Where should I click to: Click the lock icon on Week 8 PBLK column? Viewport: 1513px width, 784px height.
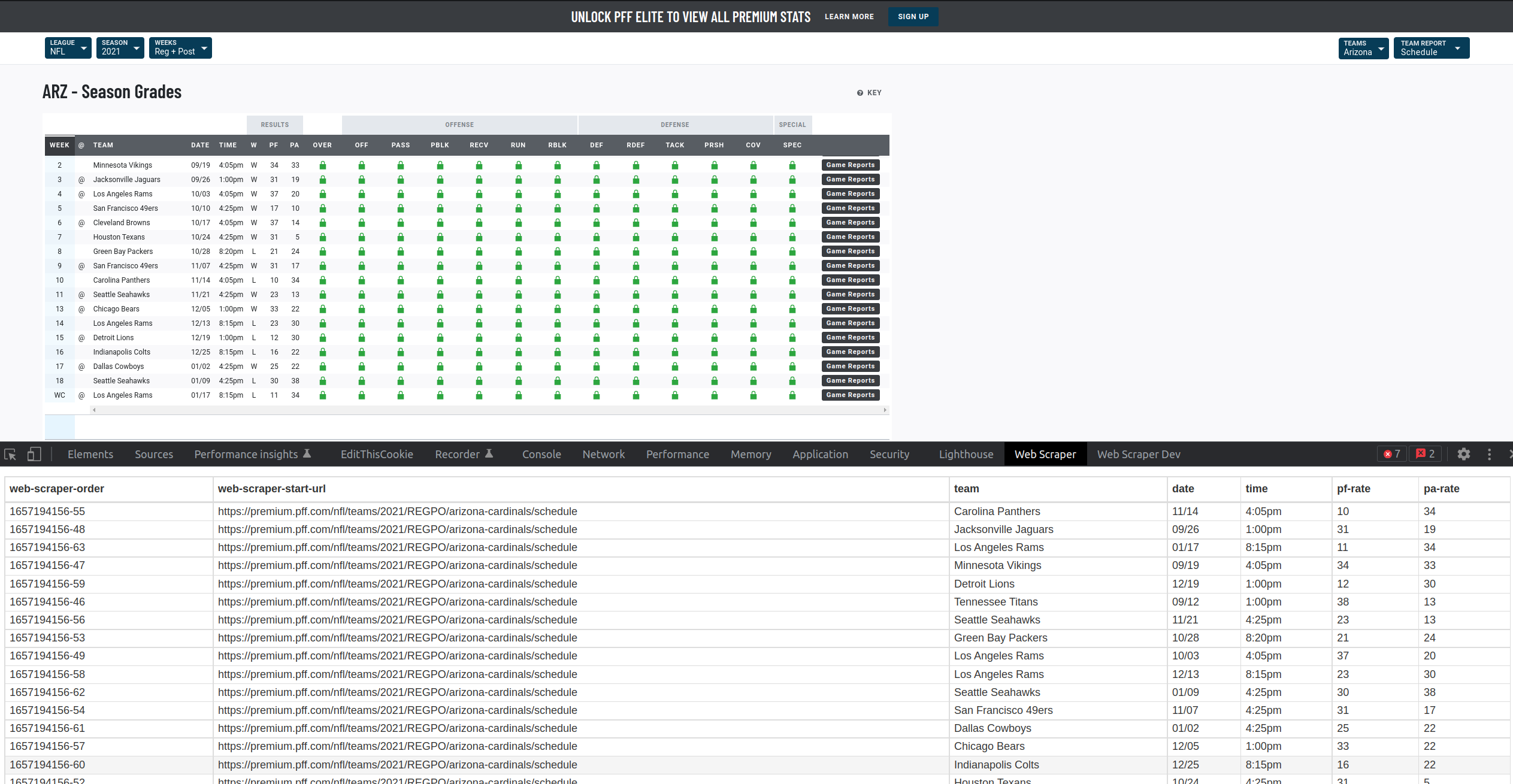point(440,251)
